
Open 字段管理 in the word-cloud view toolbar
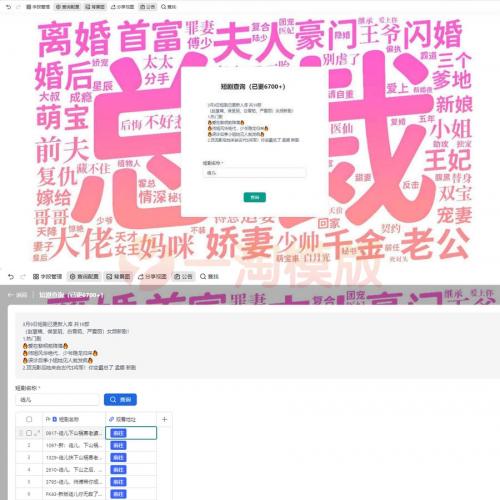(38, 7)
